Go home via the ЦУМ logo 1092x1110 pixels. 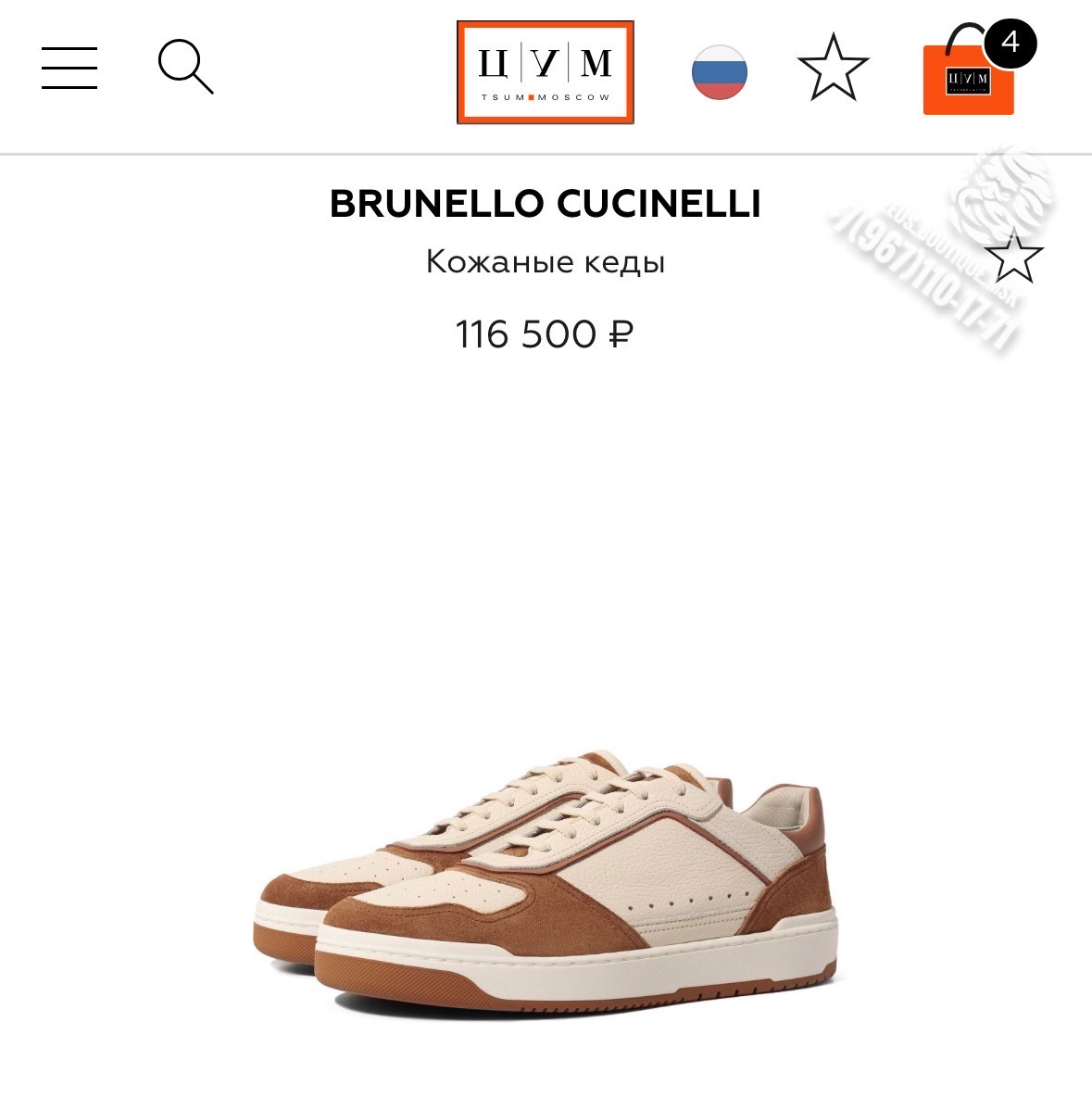coord(545,72)
